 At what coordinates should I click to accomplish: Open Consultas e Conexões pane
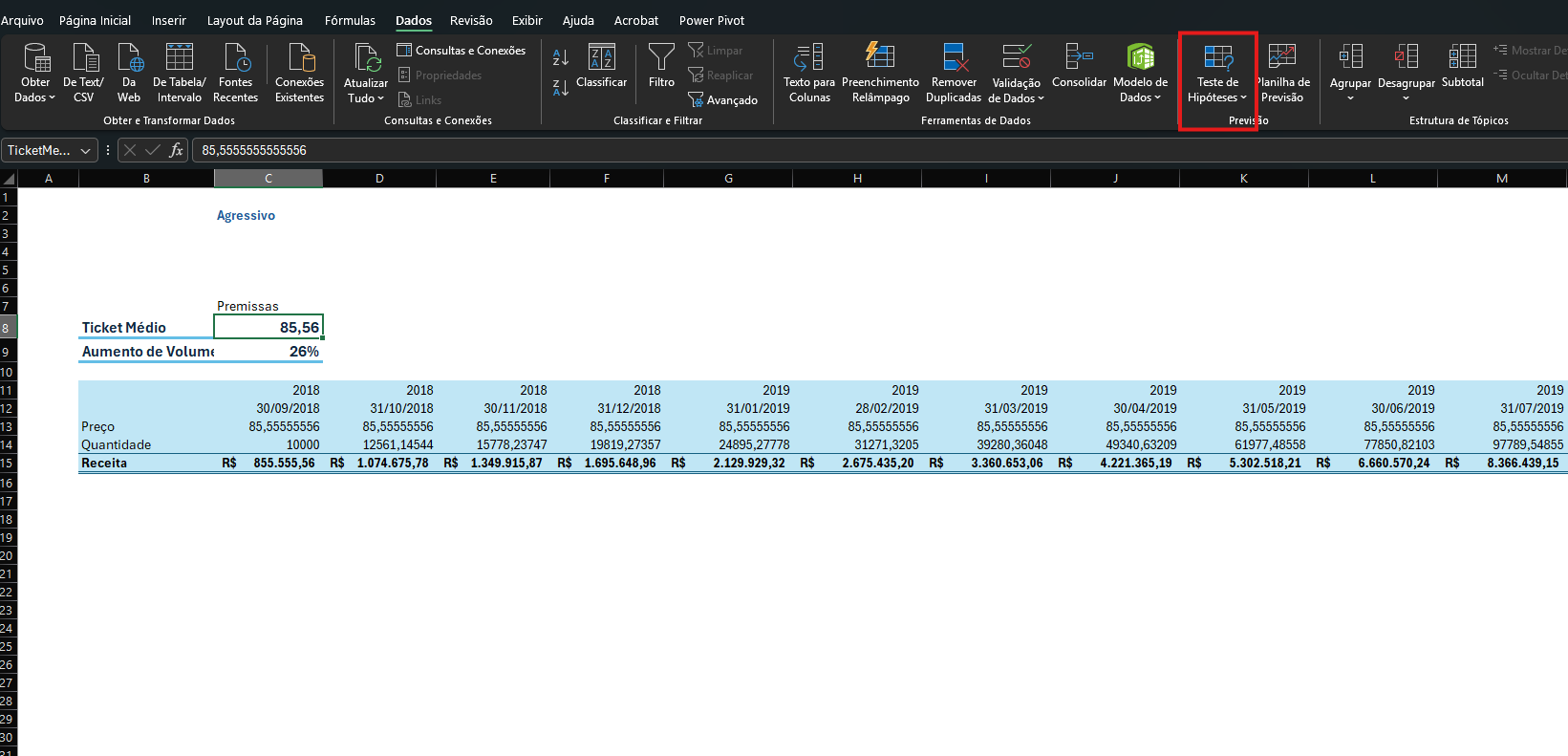point(462,50)
